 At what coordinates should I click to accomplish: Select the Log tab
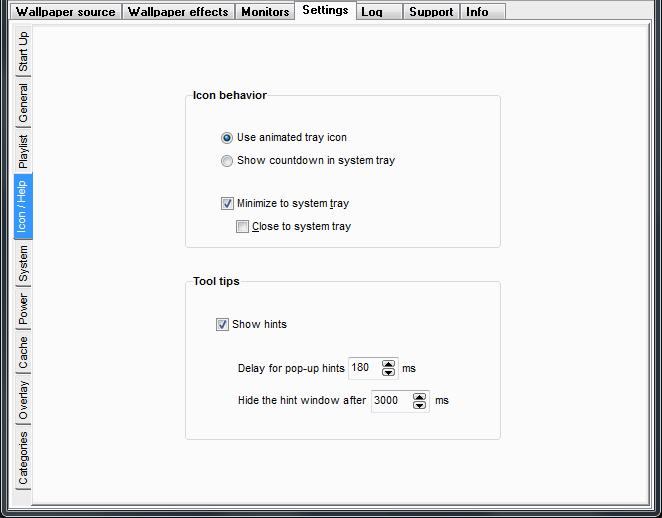click(372, 12)
